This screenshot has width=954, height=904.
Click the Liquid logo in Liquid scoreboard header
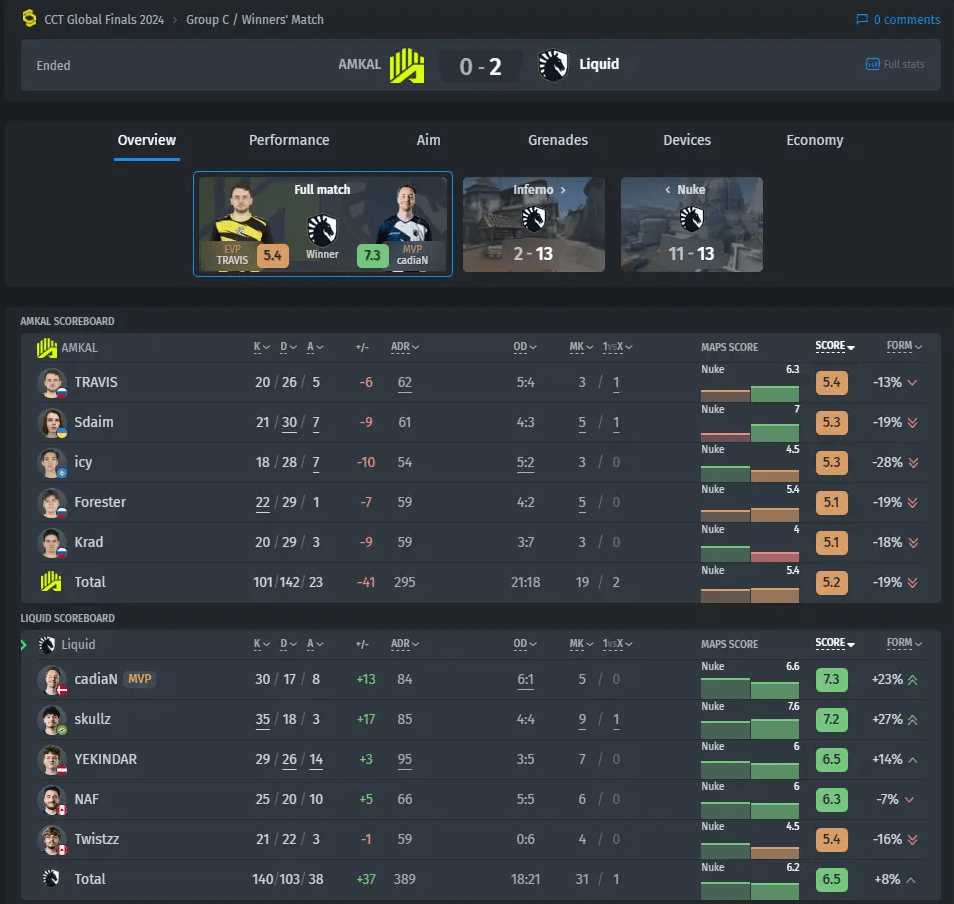(47, 645)
